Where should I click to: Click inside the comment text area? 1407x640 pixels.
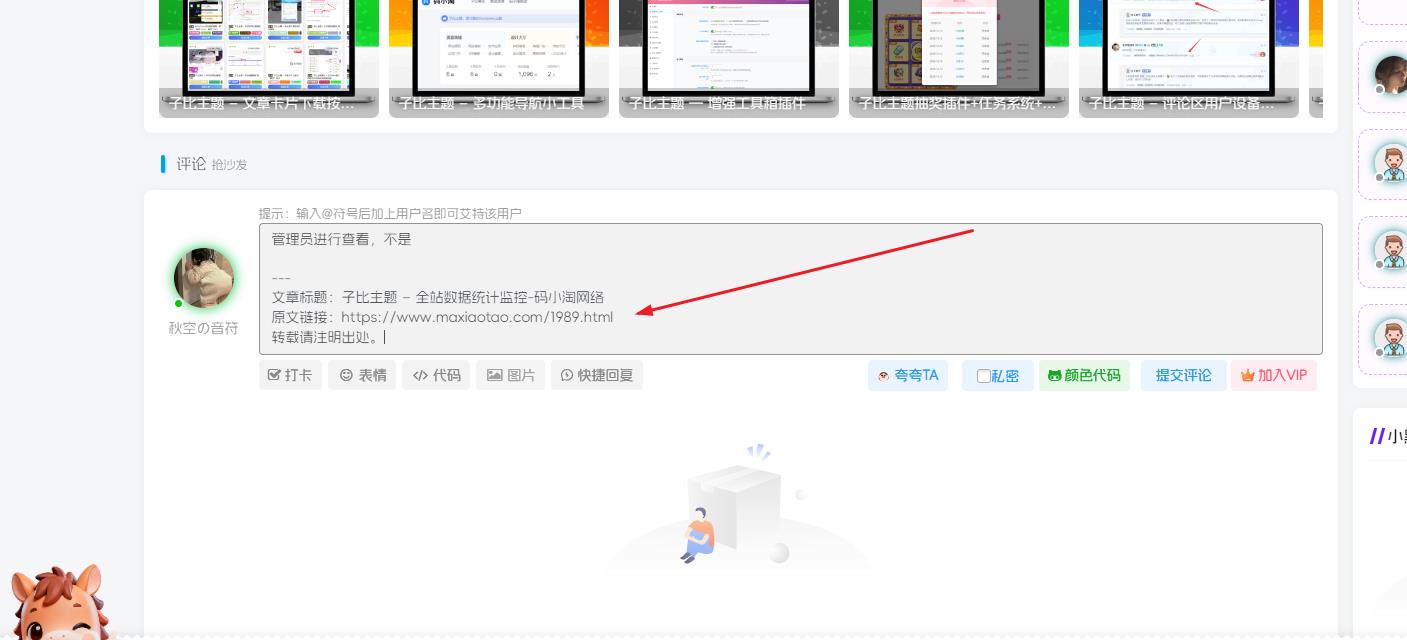click(x=790, y=290)
